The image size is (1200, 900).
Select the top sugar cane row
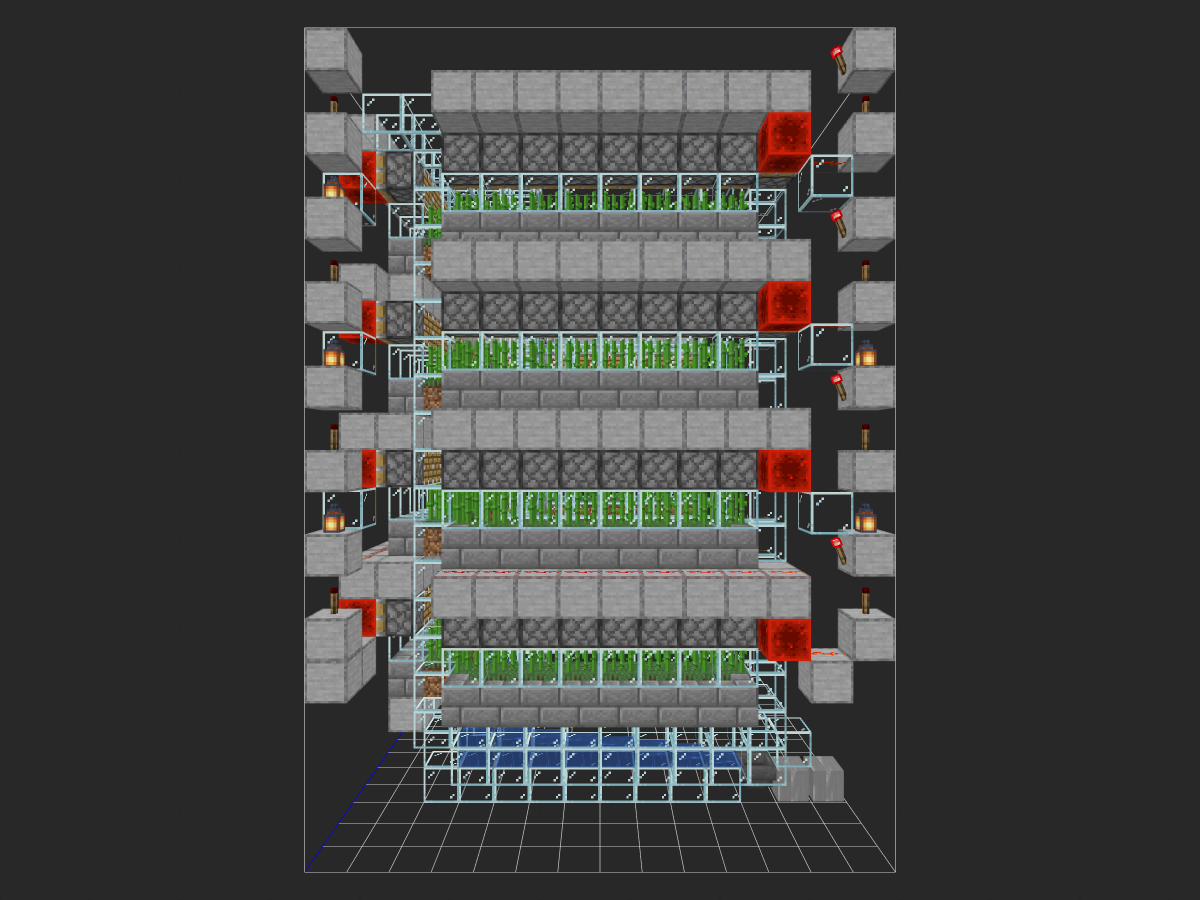pyautogui.click(x=598, y=198)
